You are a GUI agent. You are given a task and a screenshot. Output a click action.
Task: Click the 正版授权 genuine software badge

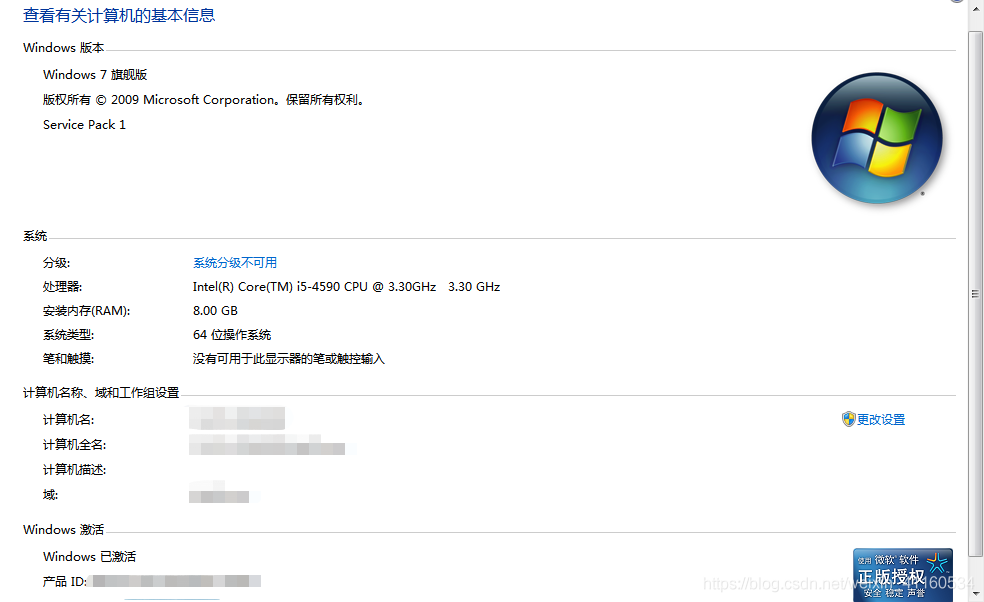pyautogui.click(x=902, y=574)
